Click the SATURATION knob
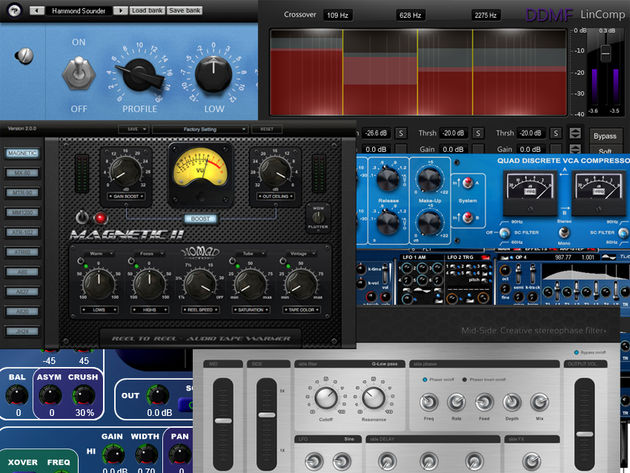The image size is (630, 473). point(250,284)
